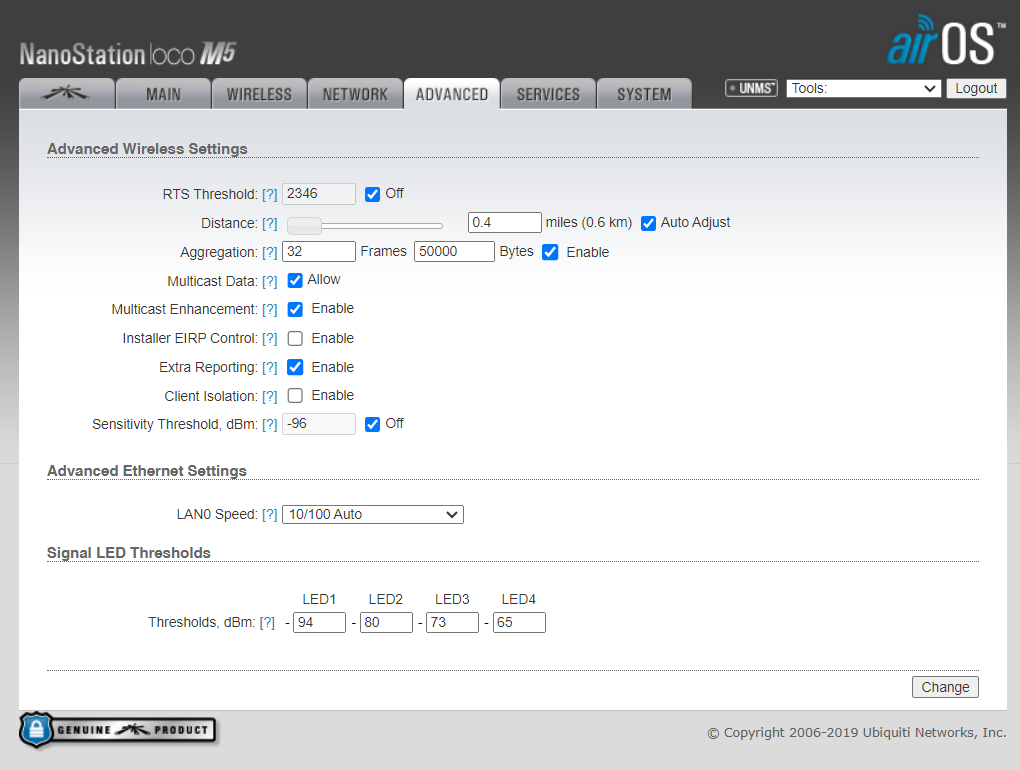The height and width of the screenshot is (770, 1020).
Task: Click the Change button
Action: [945, 687]
